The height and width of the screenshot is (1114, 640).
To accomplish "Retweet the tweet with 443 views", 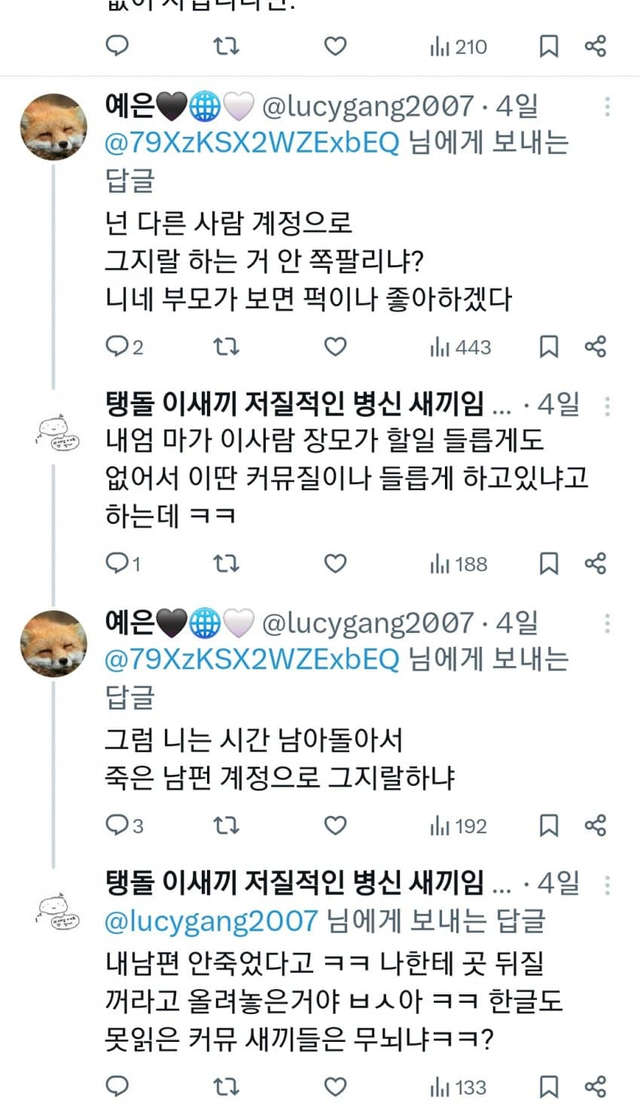I will tap(227, 347).
